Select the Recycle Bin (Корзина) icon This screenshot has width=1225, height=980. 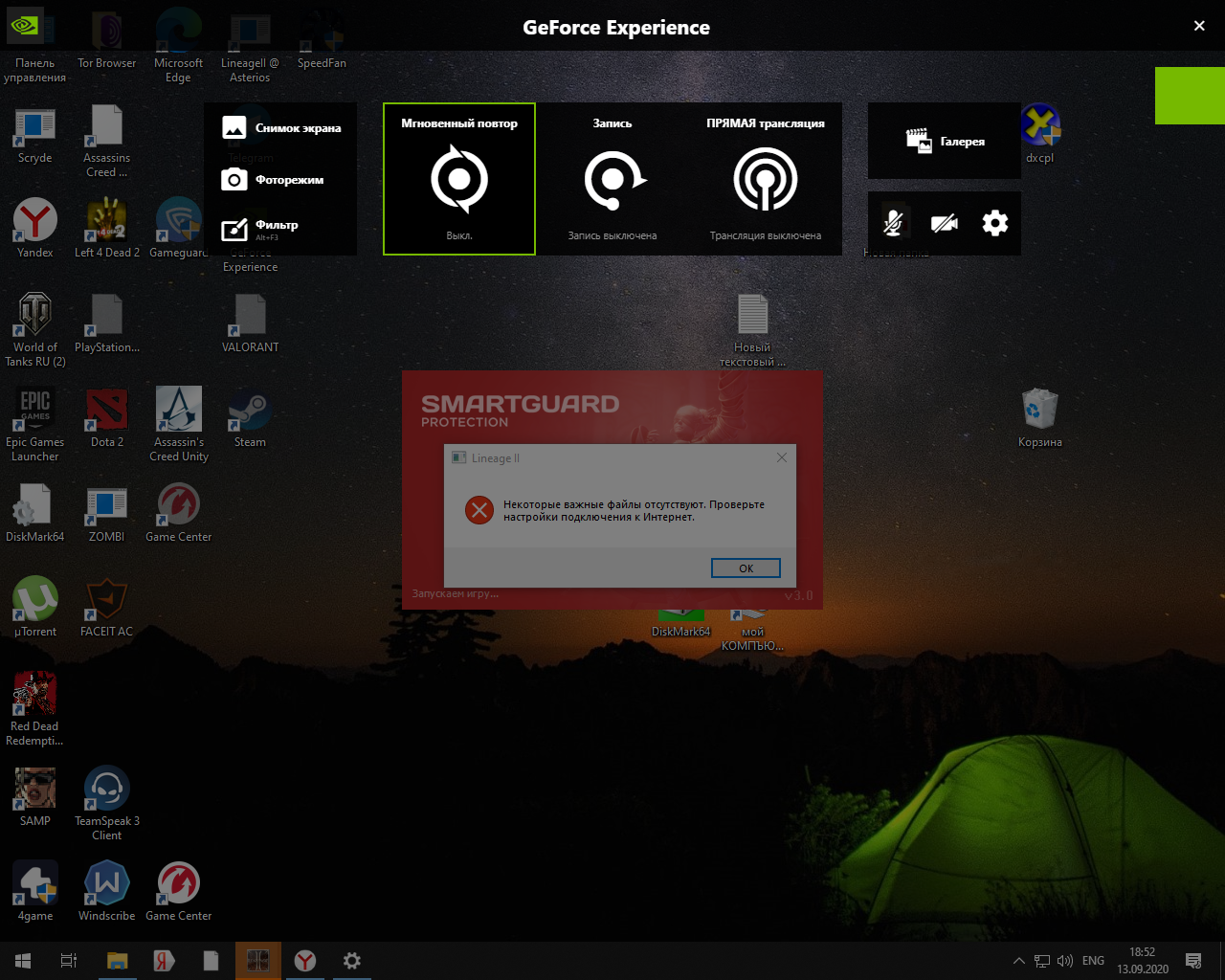point(1039,418)
